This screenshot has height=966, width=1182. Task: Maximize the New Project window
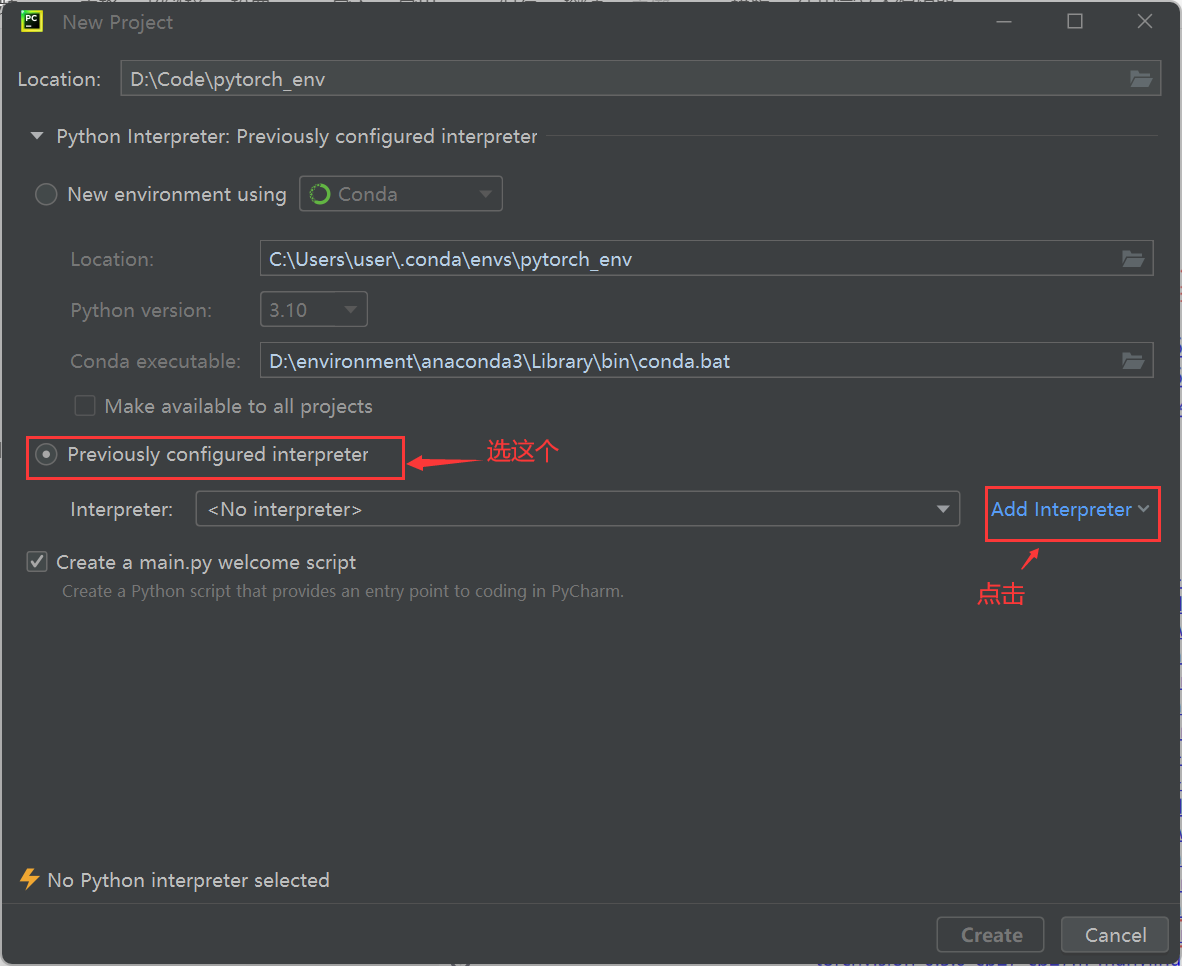click(1075, 21)
